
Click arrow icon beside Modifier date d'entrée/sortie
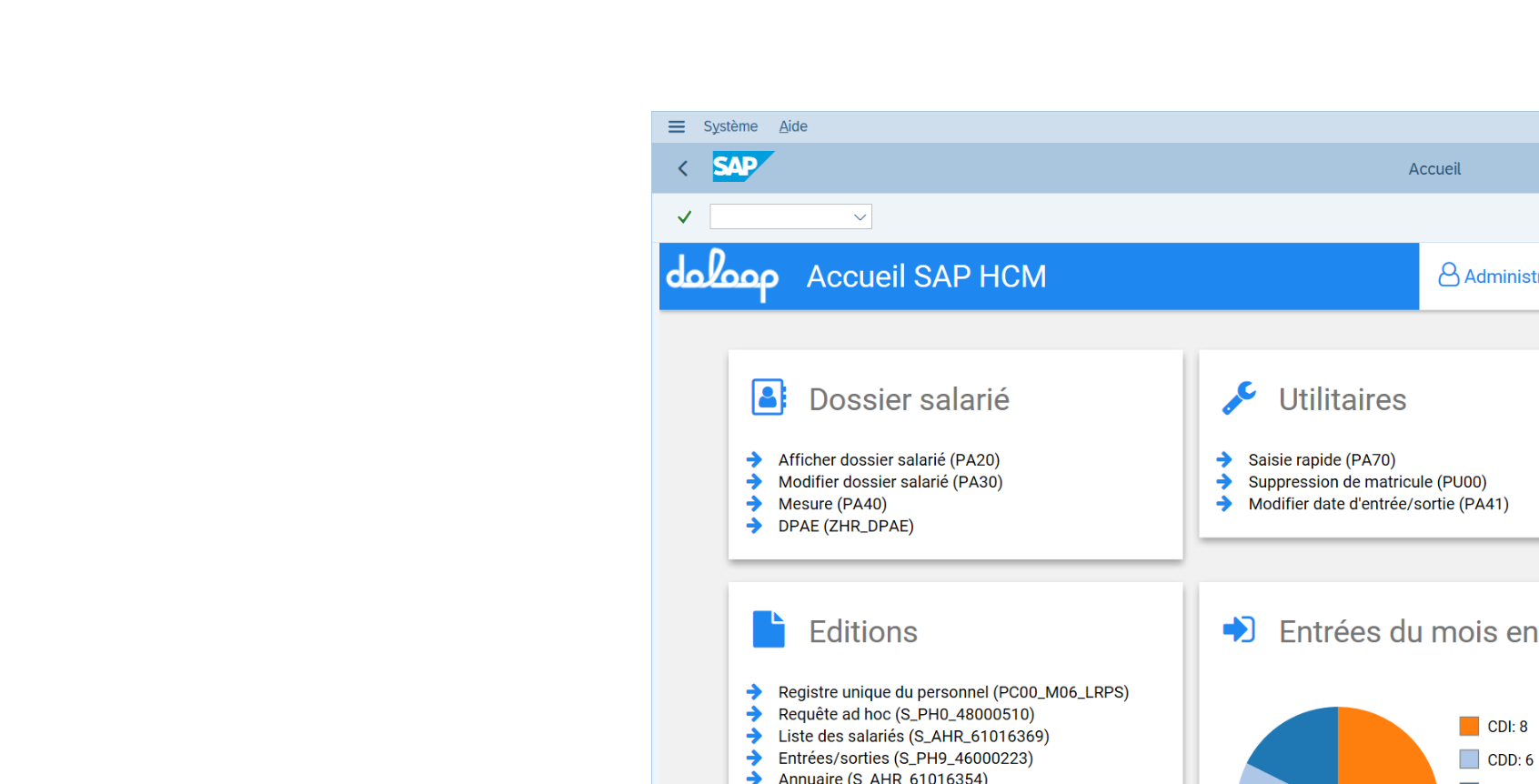coord(1224,503)
